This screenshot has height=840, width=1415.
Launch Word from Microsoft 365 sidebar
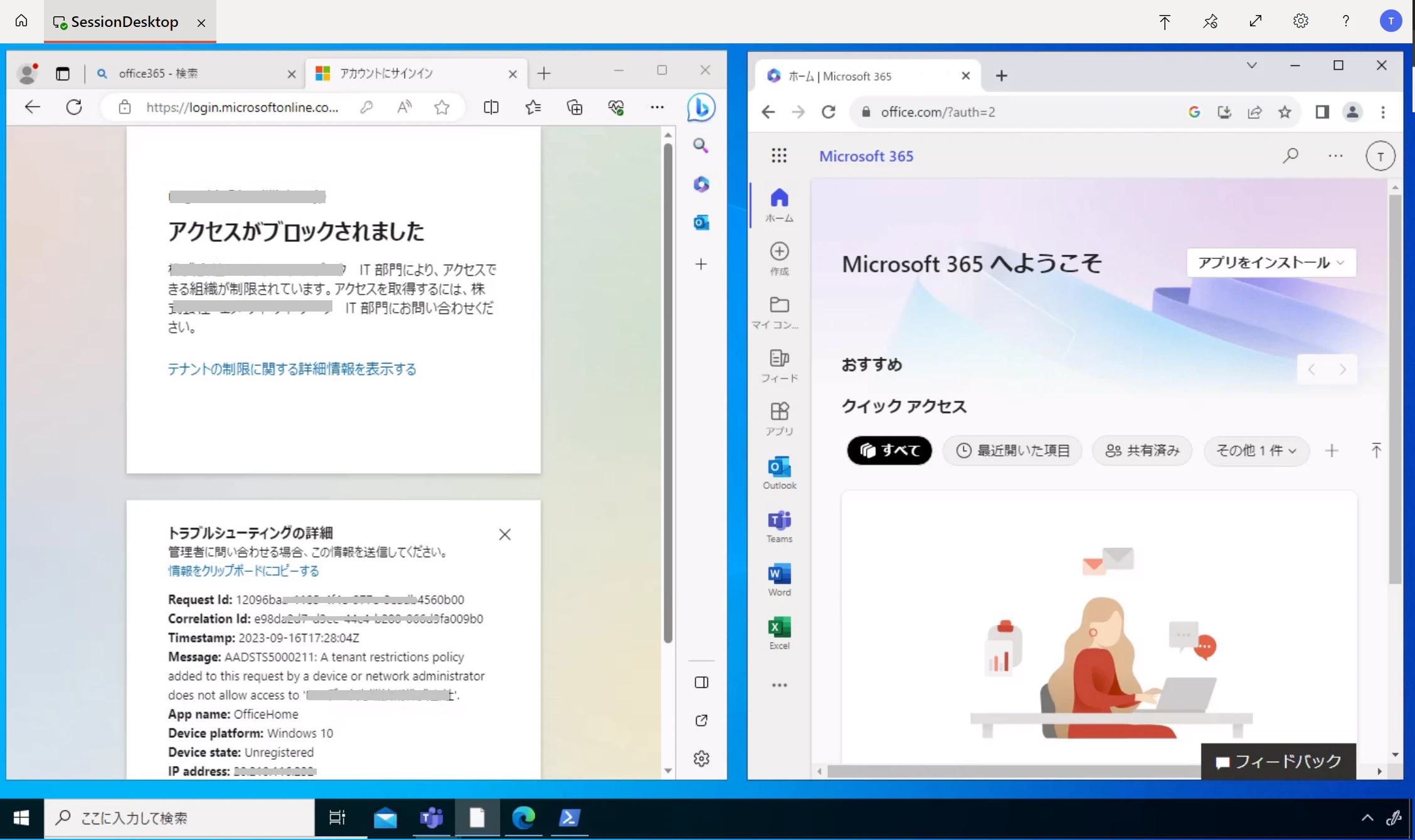780,579
